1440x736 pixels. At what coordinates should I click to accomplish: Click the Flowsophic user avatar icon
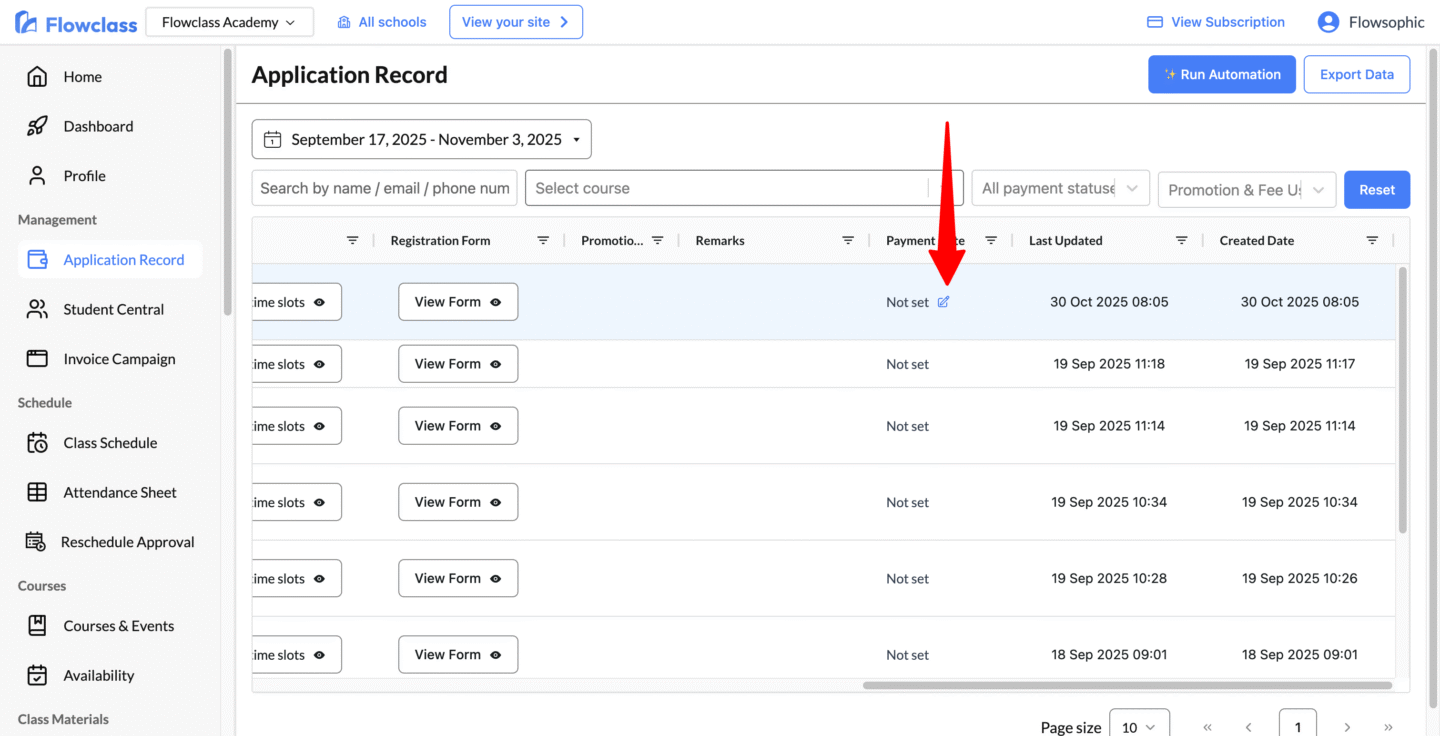tap(1328, 22)
